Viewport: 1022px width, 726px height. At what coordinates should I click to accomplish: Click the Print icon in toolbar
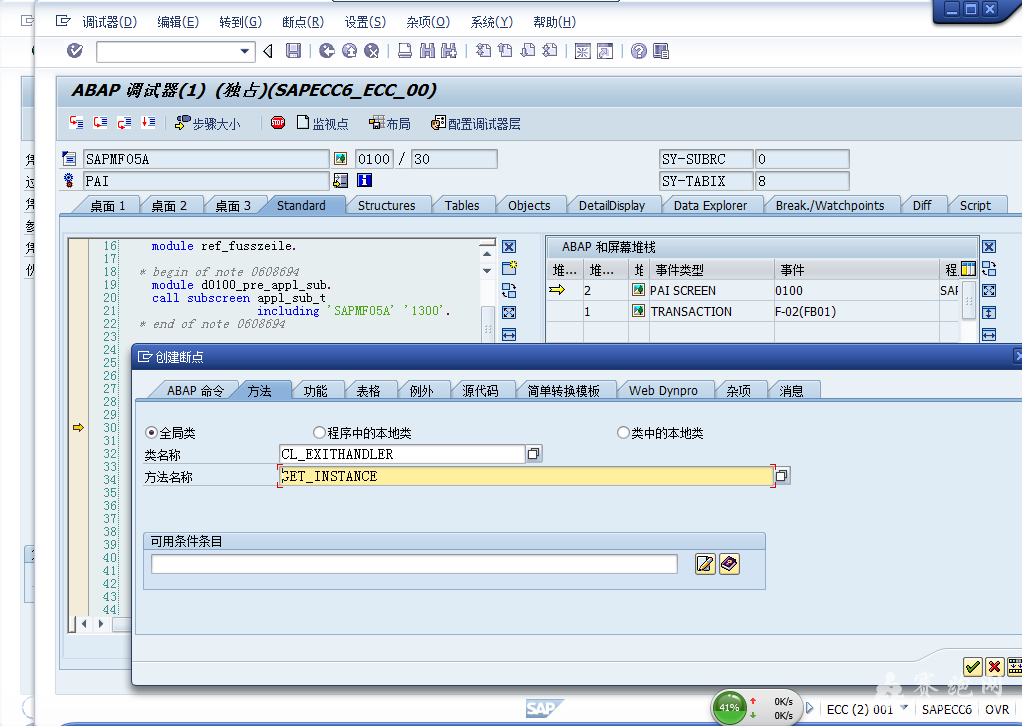point(405,51)
